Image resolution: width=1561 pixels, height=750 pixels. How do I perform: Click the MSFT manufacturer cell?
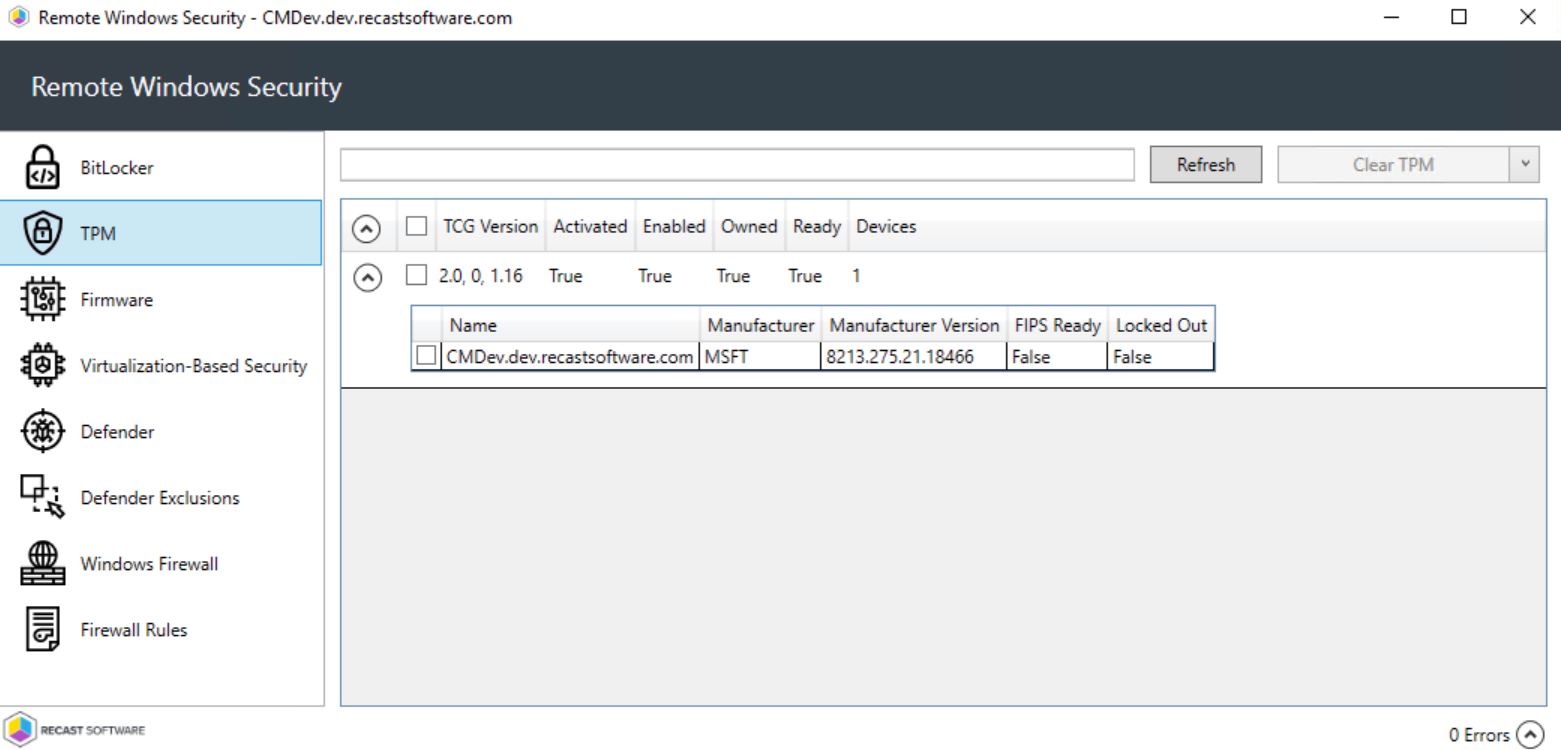pyautogui.click(x=761, y=357)
